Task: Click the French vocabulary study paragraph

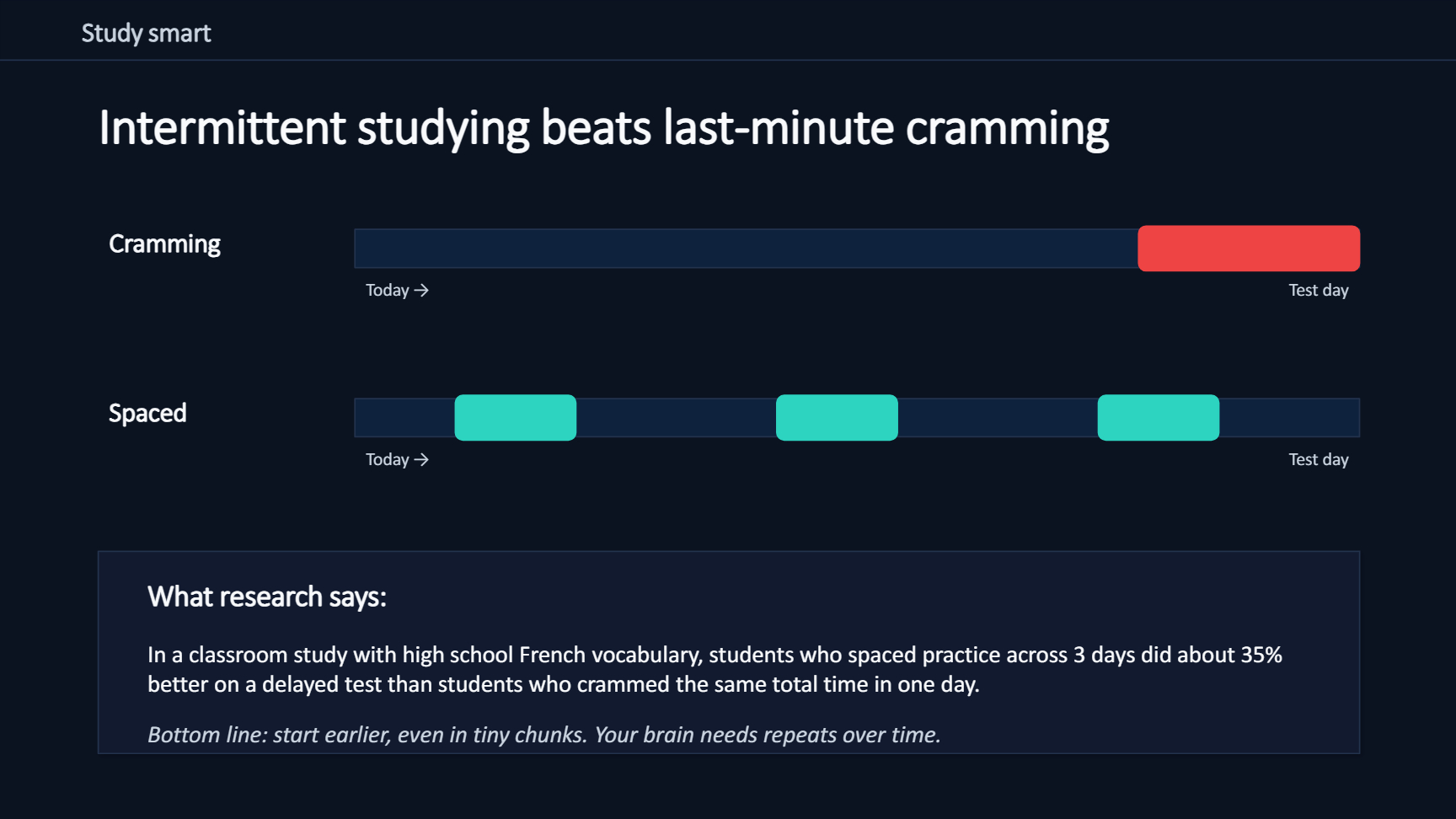Action: [715, 669]
